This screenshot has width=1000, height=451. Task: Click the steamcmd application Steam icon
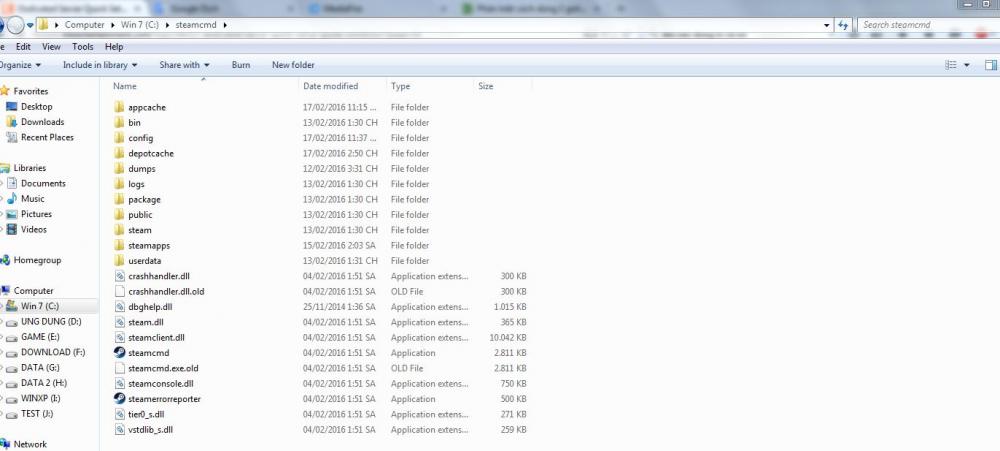coord(119,353)
